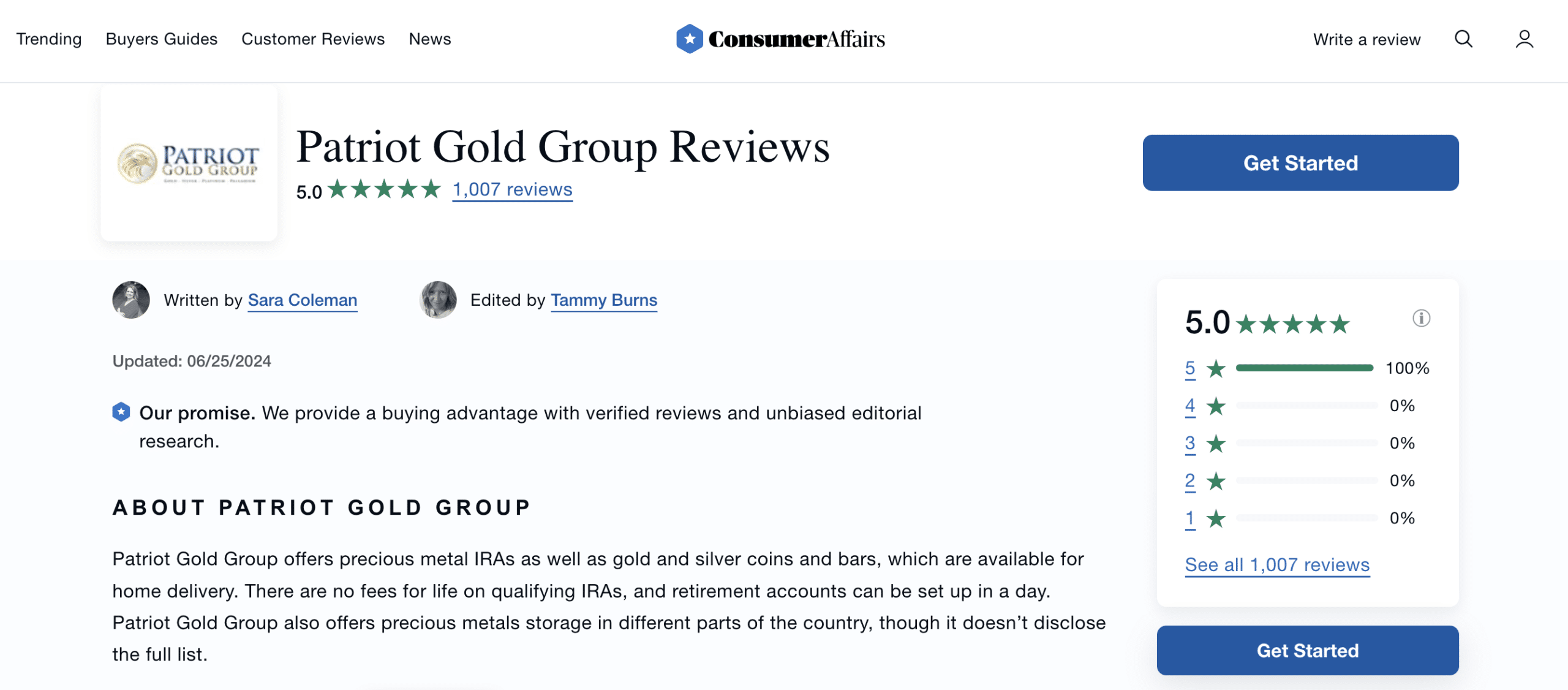Click the star icon in the 1-star filter row
This screenshot has height=690, width=1568.
[x=1215, y=518]
